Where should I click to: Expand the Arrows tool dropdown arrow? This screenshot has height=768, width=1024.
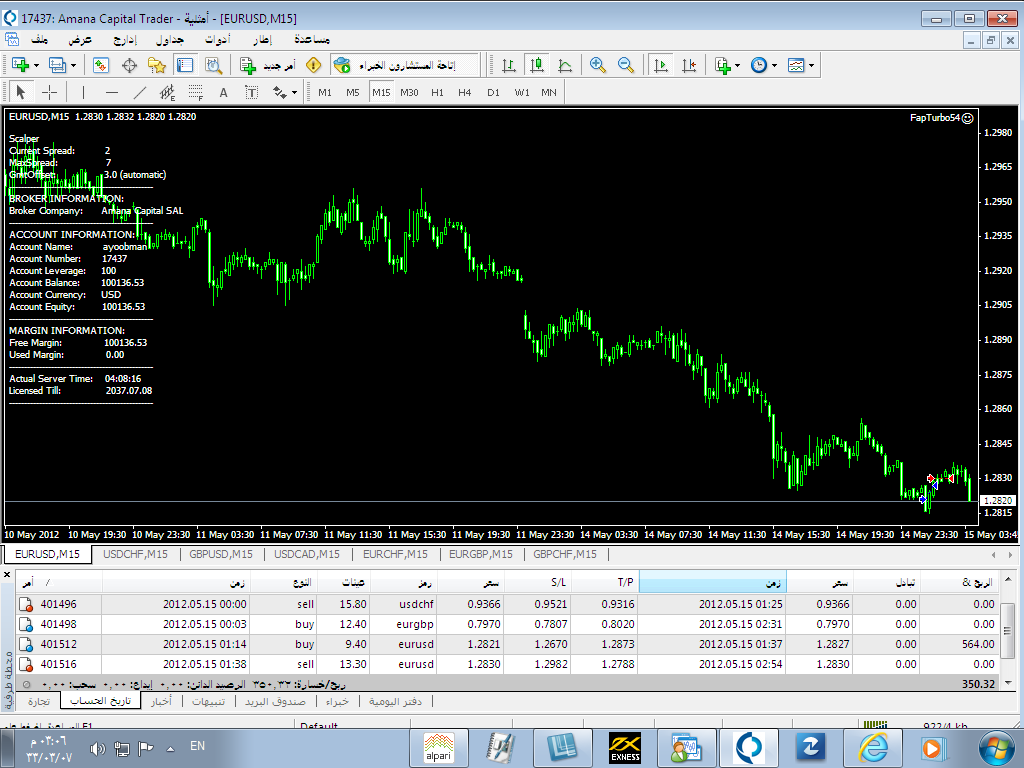(295, 93)
